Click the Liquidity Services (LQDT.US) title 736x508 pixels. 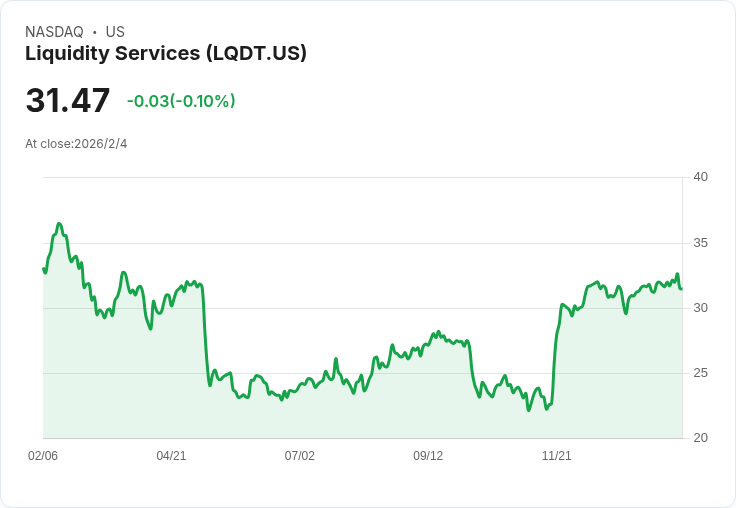point(166,54)
